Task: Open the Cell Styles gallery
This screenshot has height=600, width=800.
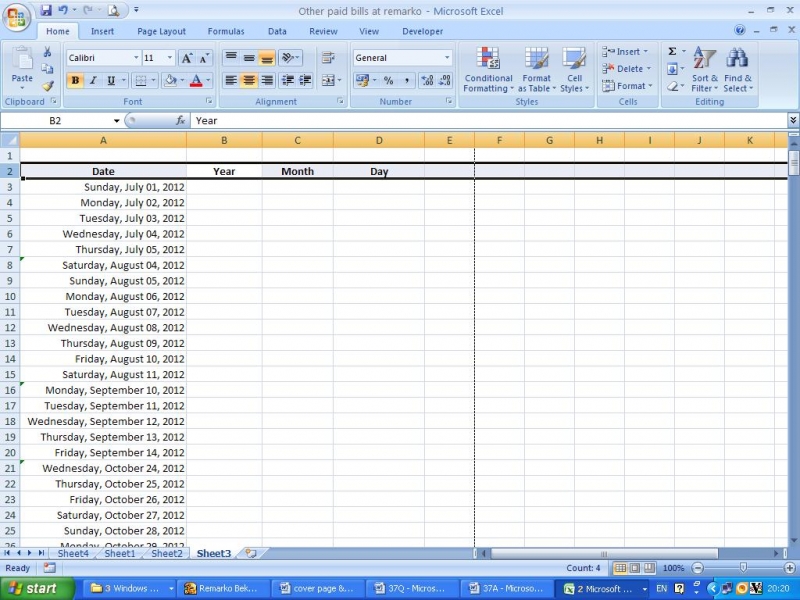Action: point(574,68)
